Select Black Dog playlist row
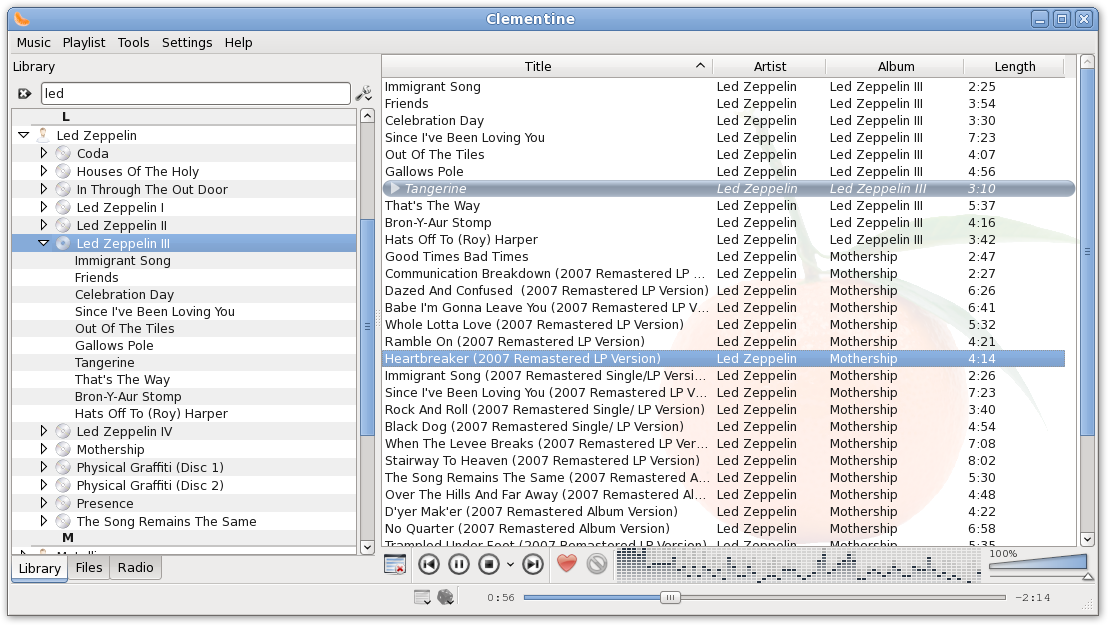This screenshot has height=625, width=1108. [724, 426]
